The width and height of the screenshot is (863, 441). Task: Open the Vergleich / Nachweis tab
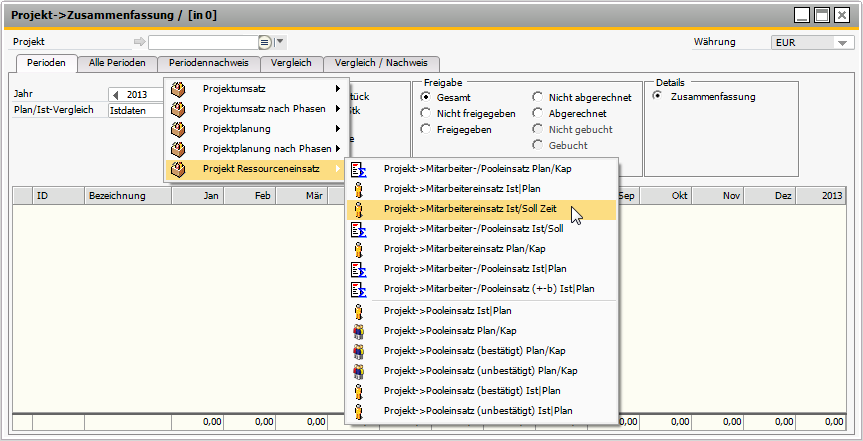pos(382,63)
